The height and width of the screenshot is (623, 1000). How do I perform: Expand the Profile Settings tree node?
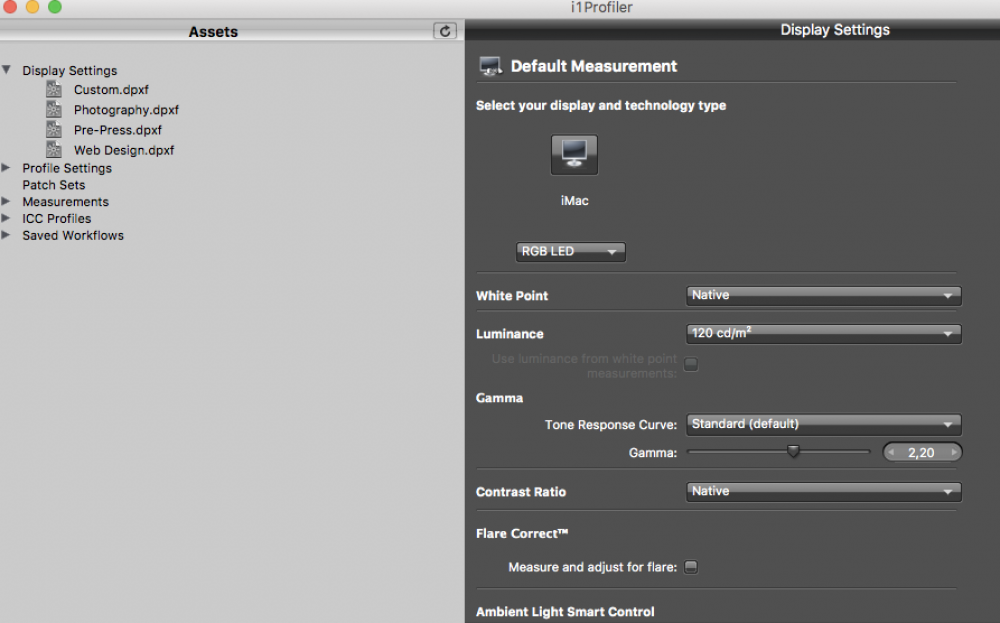[6, 168]
